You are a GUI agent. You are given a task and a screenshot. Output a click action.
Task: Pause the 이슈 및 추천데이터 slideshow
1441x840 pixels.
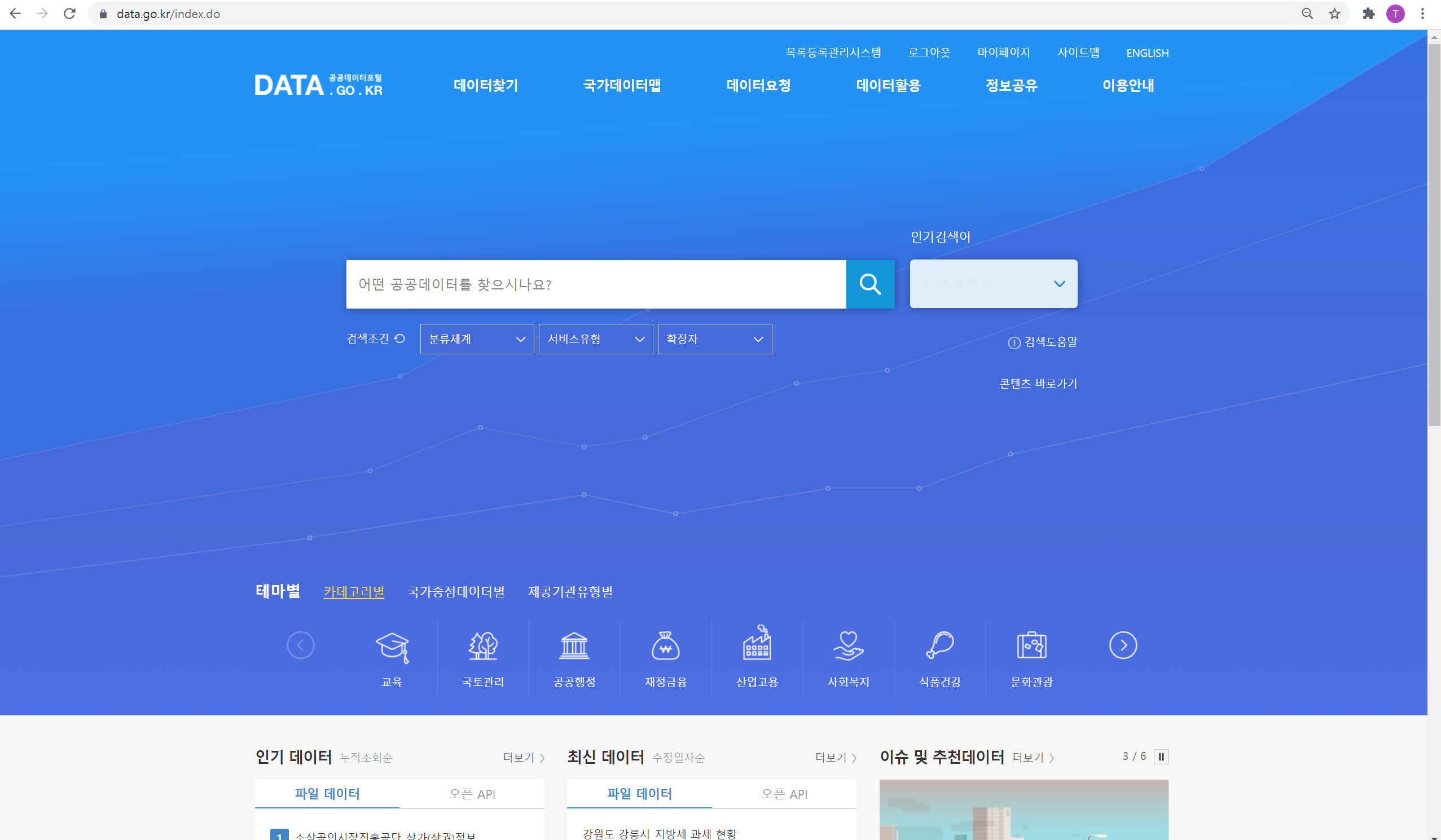tap(1161, 757)
